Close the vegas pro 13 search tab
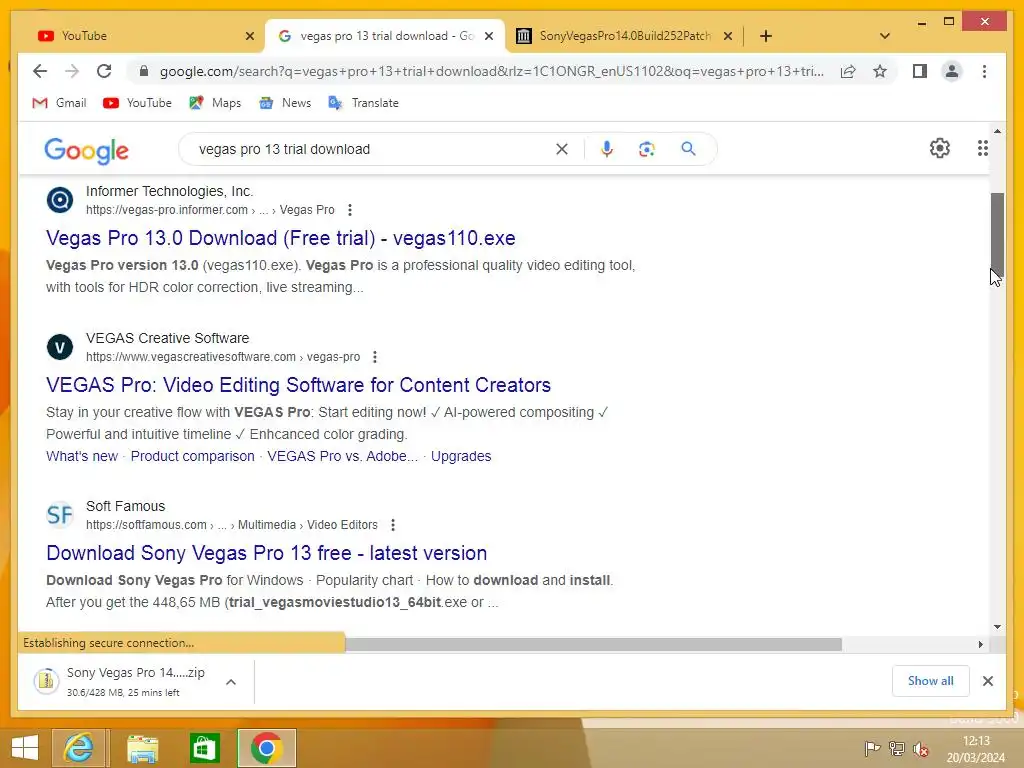This screenshot has height=768, width=1024. [488, 36]
